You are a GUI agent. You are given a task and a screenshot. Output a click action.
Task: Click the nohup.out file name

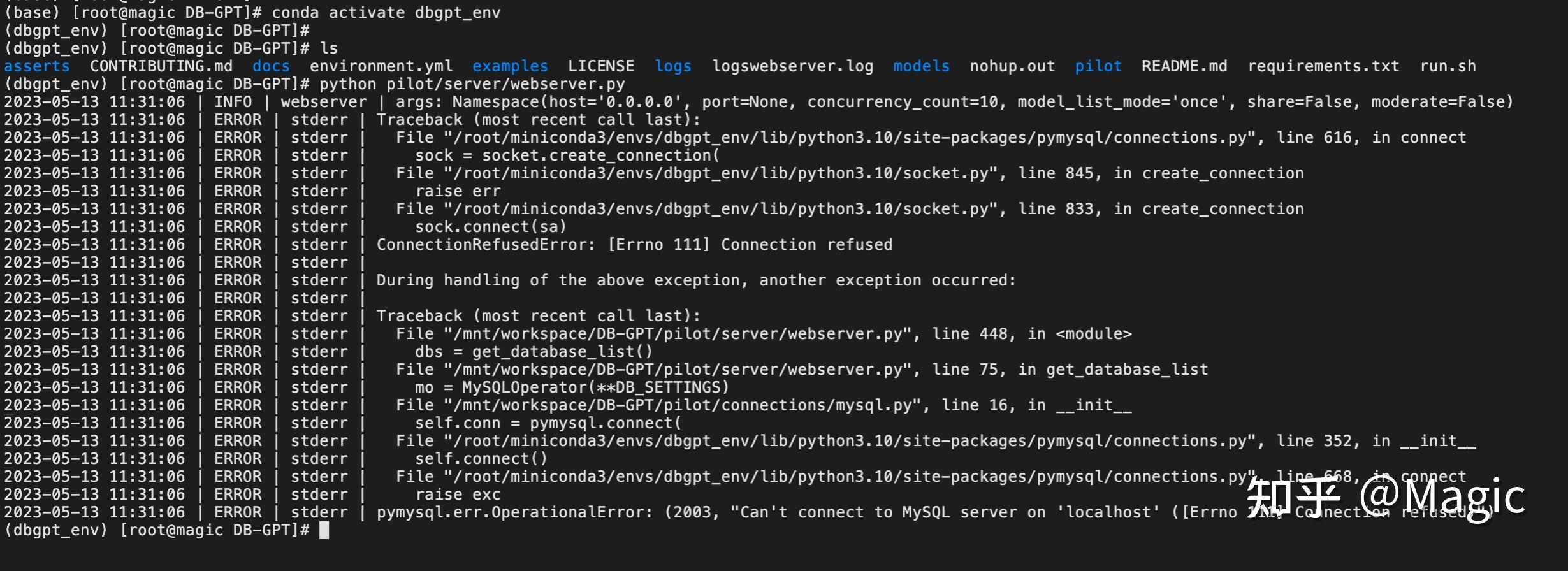[x=1012, y=66]
